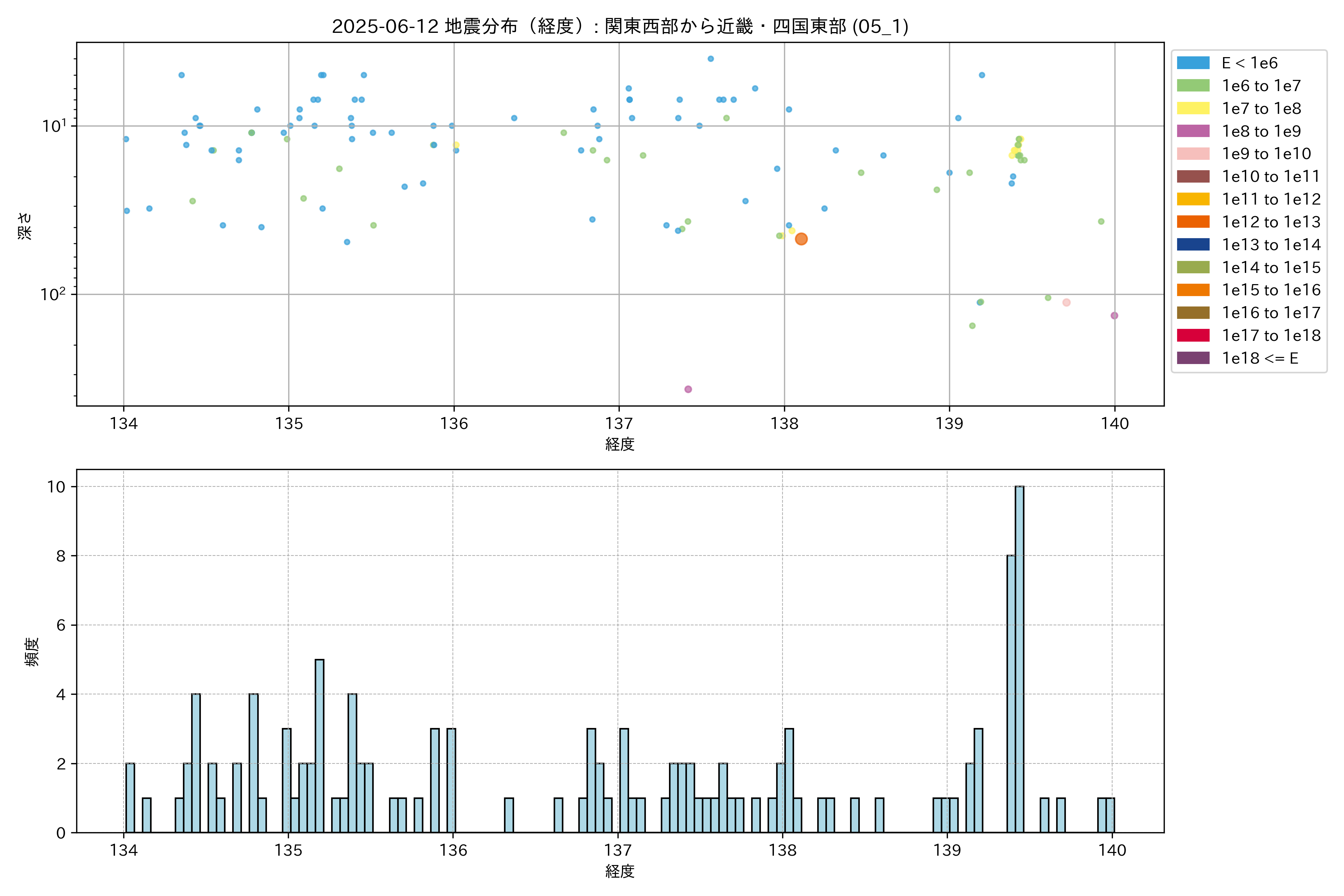Click the magenta point at longitude 140
1344x896 pixels.
(1114, 315)
